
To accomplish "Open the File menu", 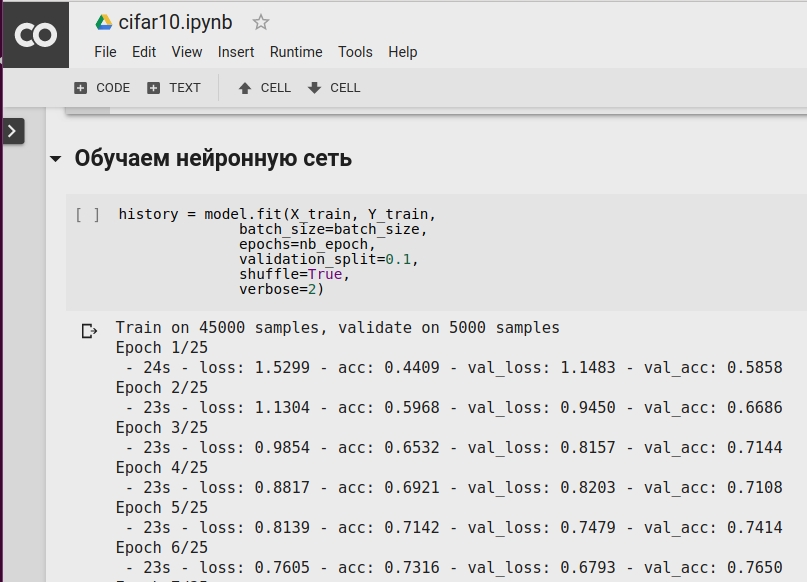I will pyautogui.click(x=105, y=52).
